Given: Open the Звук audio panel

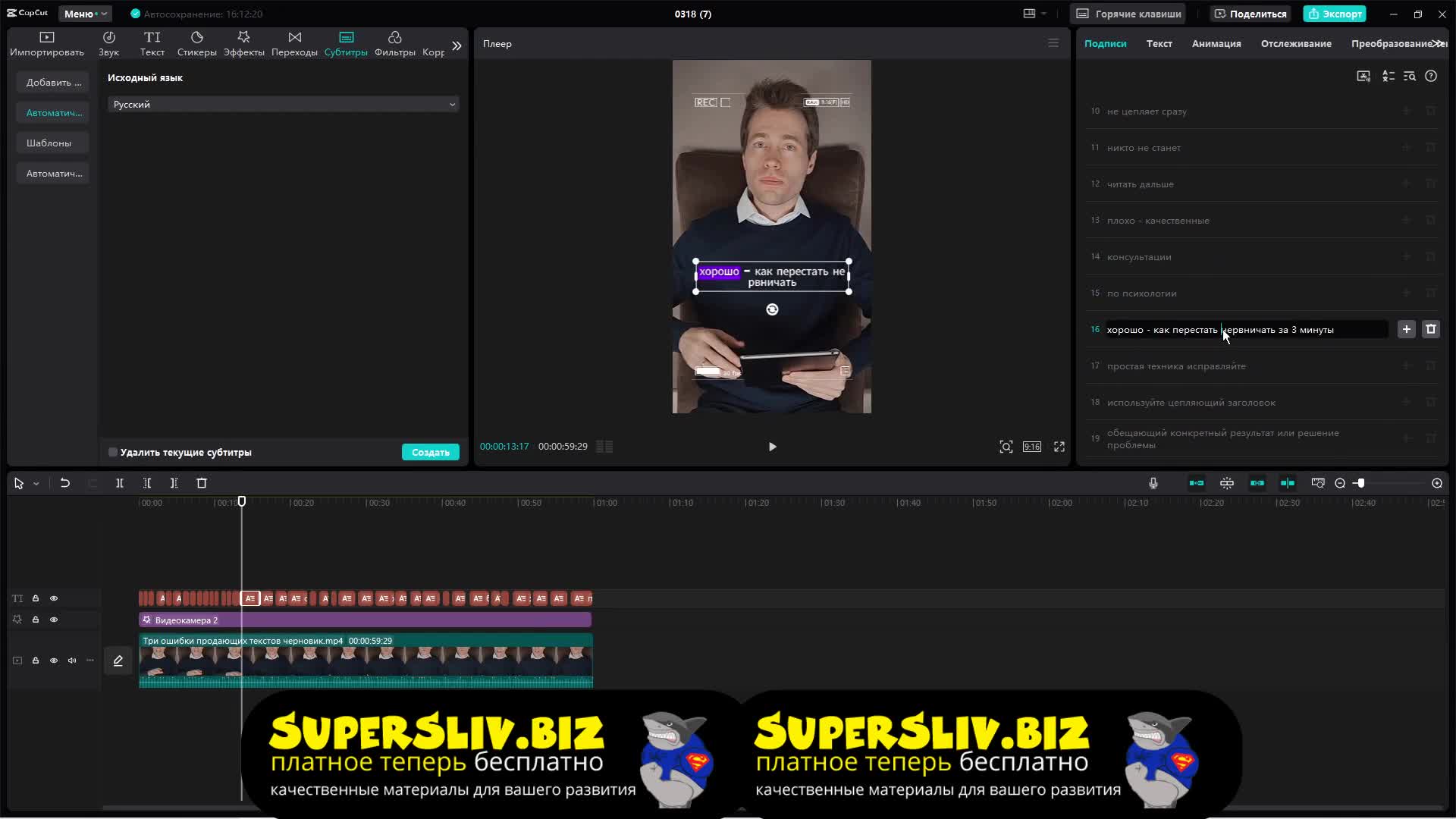Looking at the screenshot, I should click(x=109, y=44).
